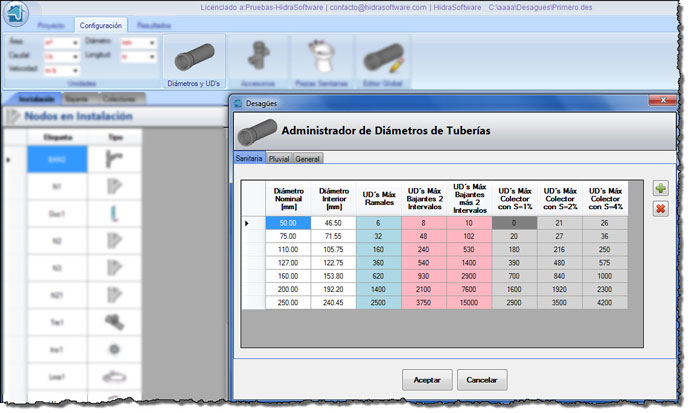Switch to the Pluvial tab
The height and width of the screenshot is (413, 690).
pos(279,158)
